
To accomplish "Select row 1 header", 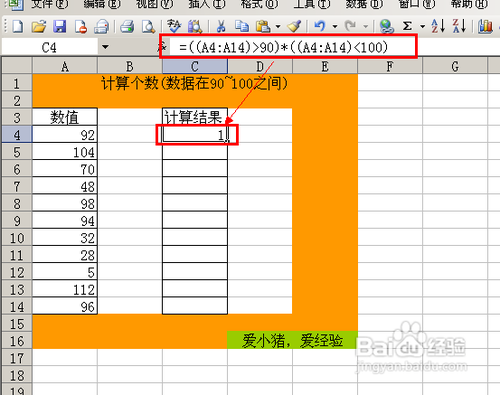I will (x=17, y=83).
